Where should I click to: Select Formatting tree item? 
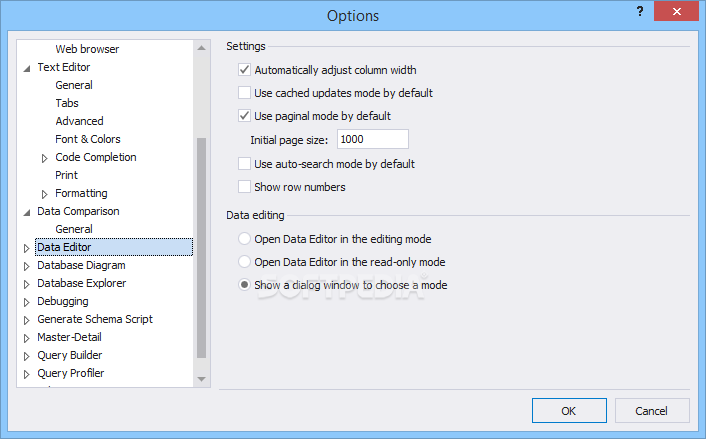81,193
